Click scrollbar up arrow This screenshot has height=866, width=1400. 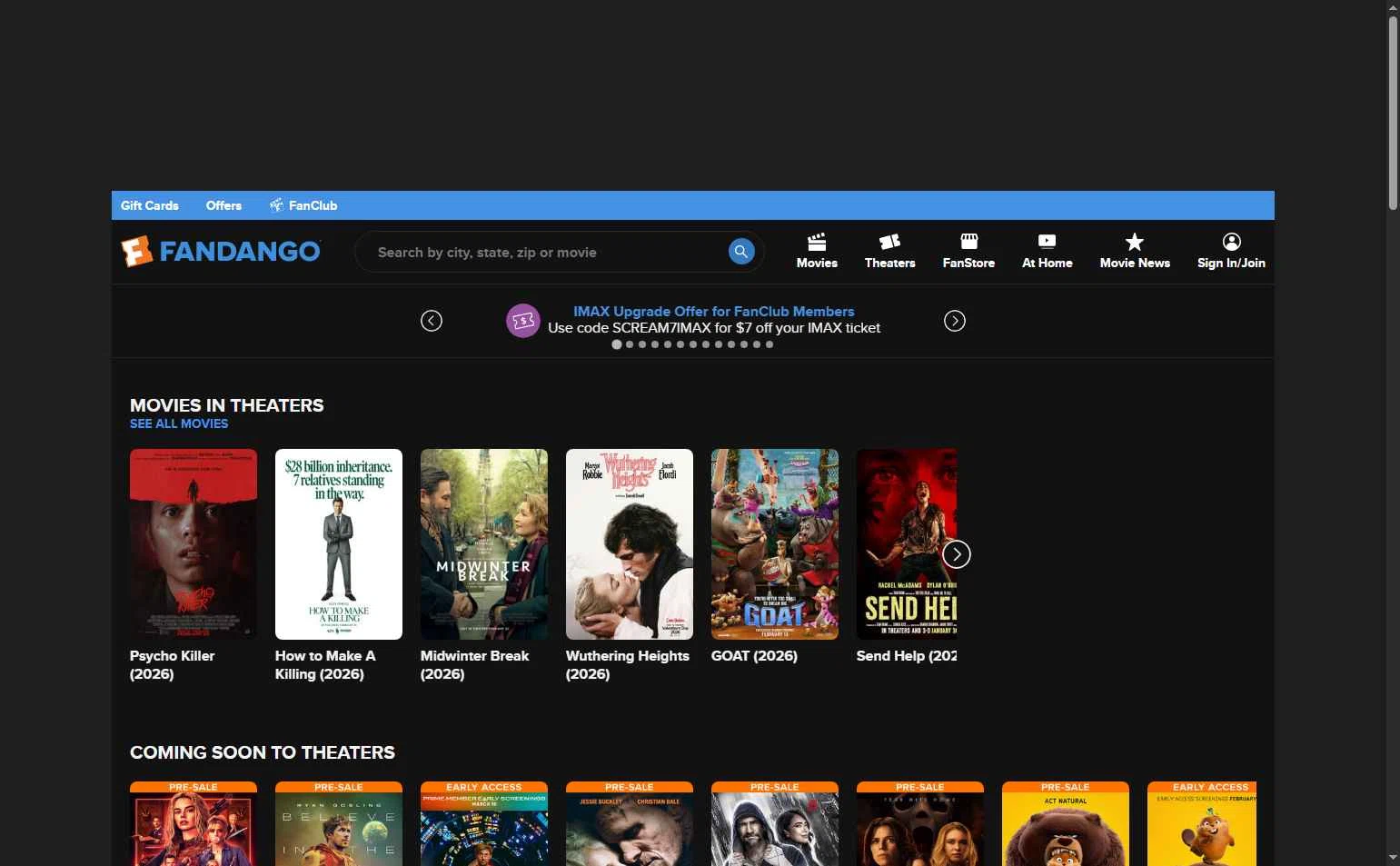[1393, 7]
